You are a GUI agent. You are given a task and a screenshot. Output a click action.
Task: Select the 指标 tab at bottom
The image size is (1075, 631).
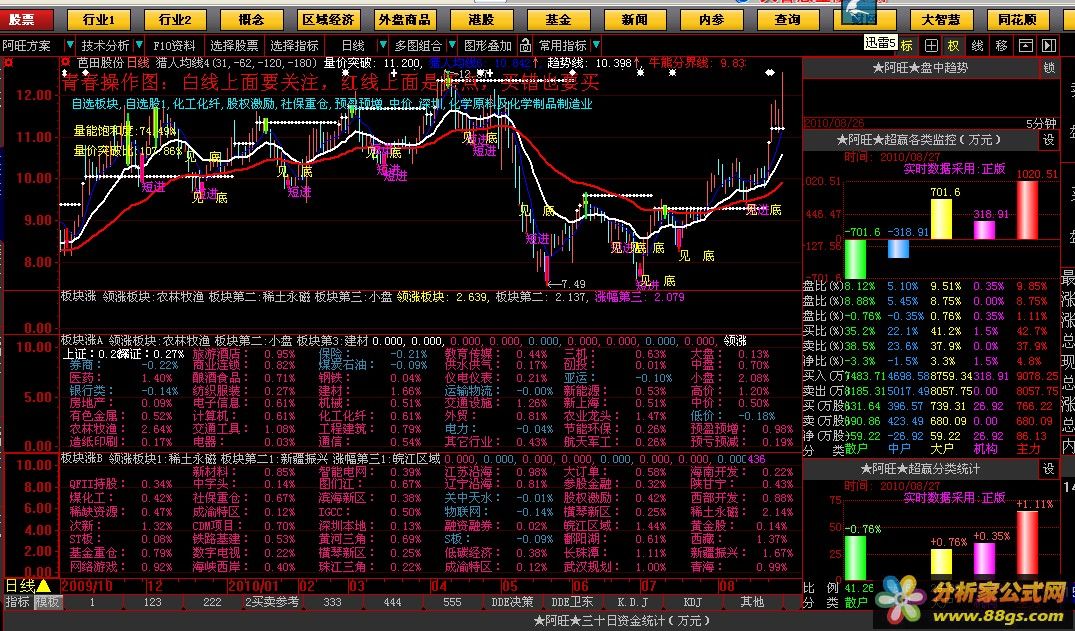[x=17, y=602]
